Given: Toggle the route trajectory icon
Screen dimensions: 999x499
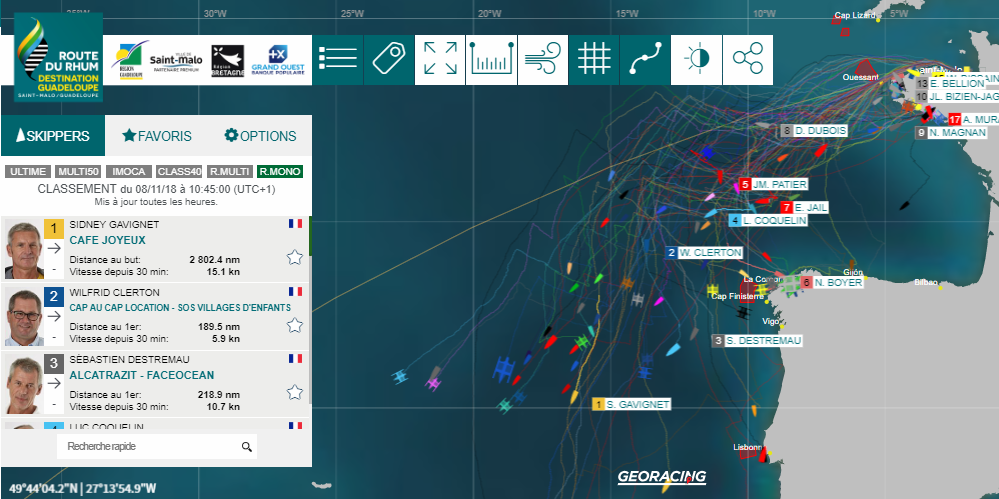Looking at the screenshot, I should (645, 60).
